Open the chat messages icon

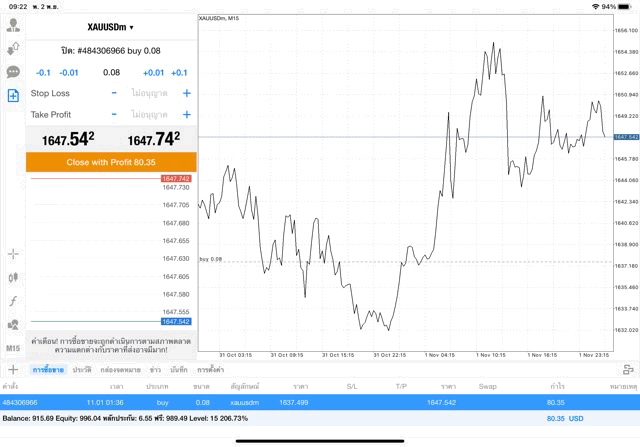(13, 72)
